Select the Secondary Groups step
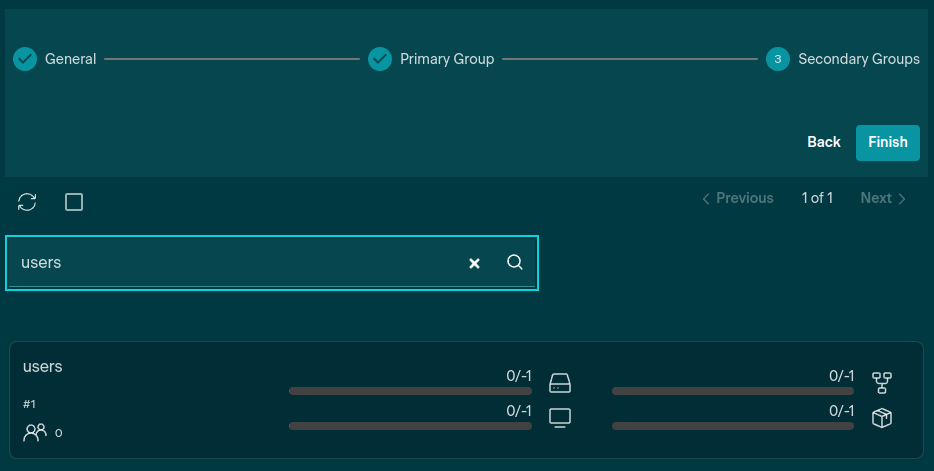The width and height of the screenshot is (934, 471). (x=843, y=59)
